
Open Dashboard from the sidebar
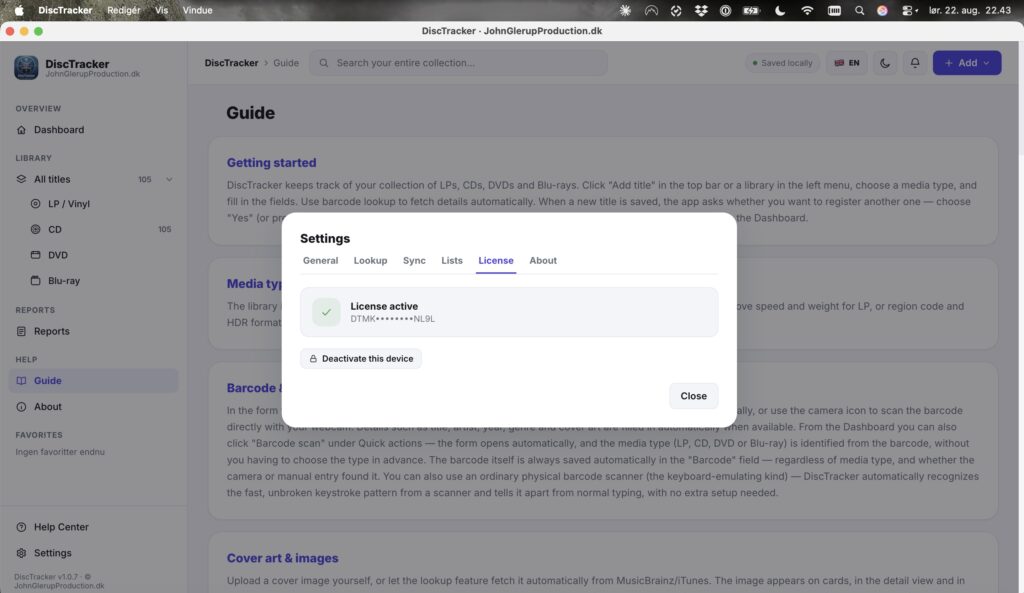93,129
